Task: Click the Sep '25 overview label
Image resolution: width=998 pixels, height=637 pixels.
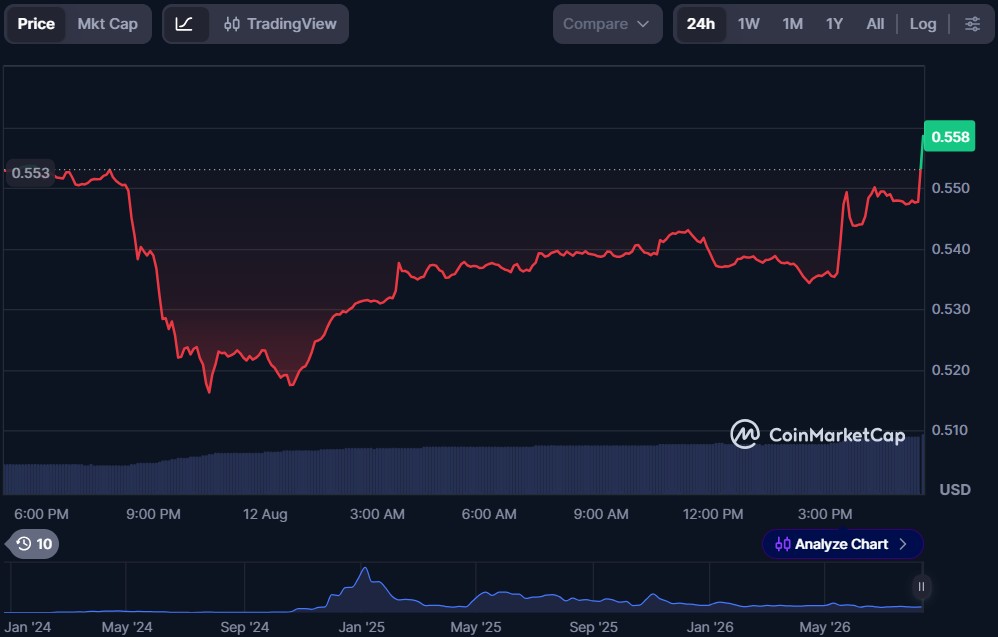Action: click(593, 627)
